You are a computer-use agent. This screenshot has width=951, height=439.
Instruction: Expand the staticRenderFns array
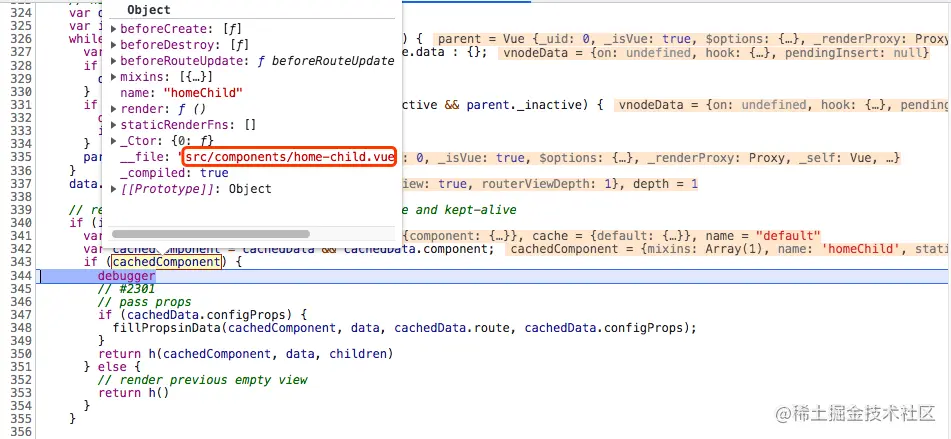[114, 125]
